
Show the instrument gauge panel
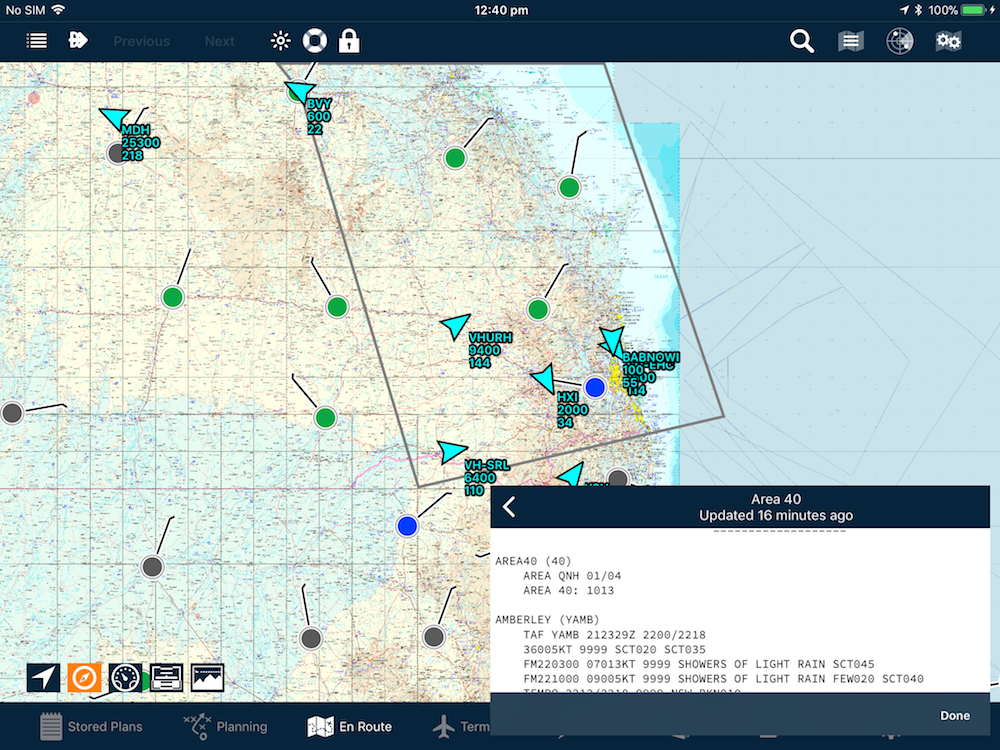125,677
